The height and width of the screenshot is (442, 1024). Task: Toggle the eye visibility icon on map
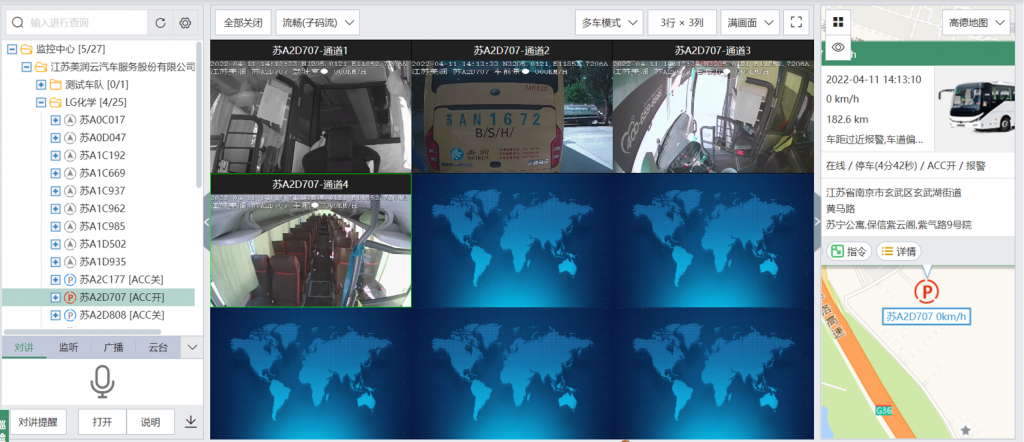click(838, 47)
